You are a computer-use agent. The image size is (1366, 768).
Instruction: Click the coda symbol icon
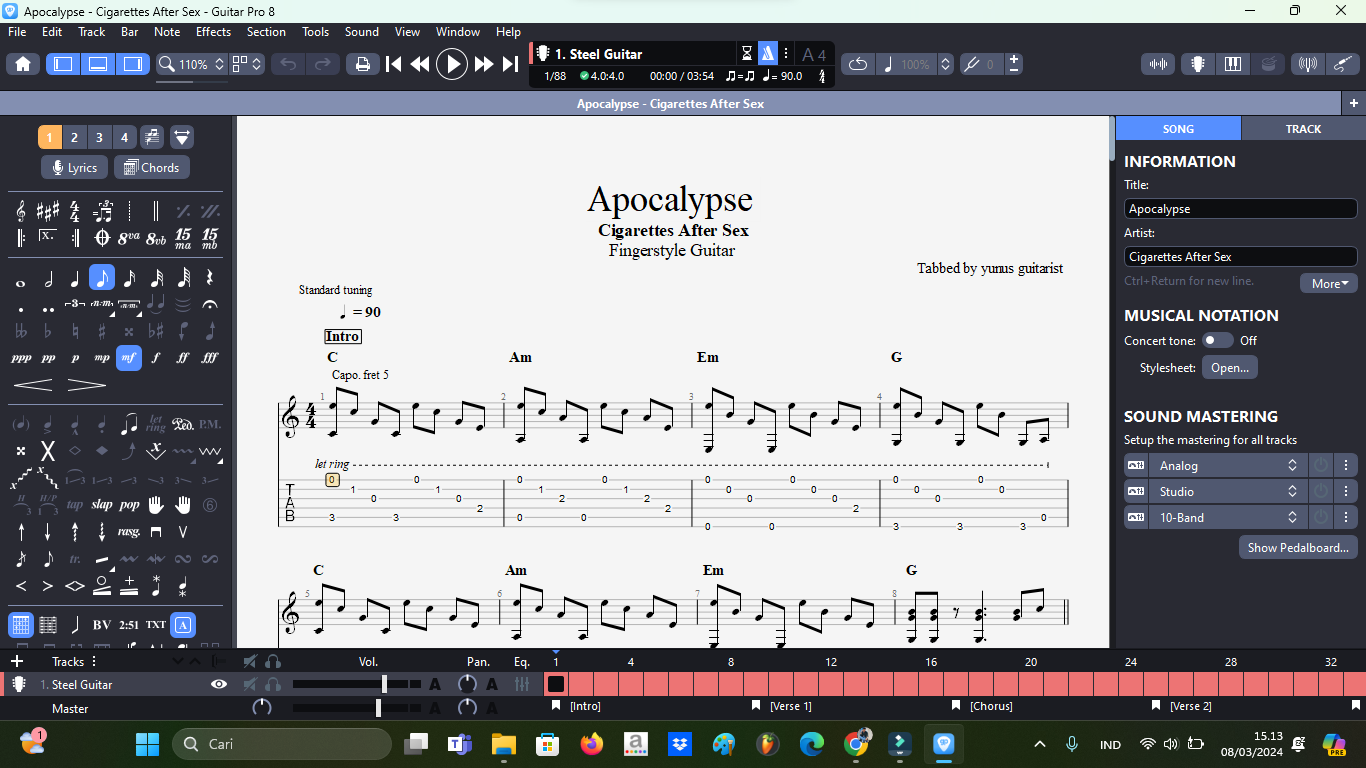(x=102, y=238)
